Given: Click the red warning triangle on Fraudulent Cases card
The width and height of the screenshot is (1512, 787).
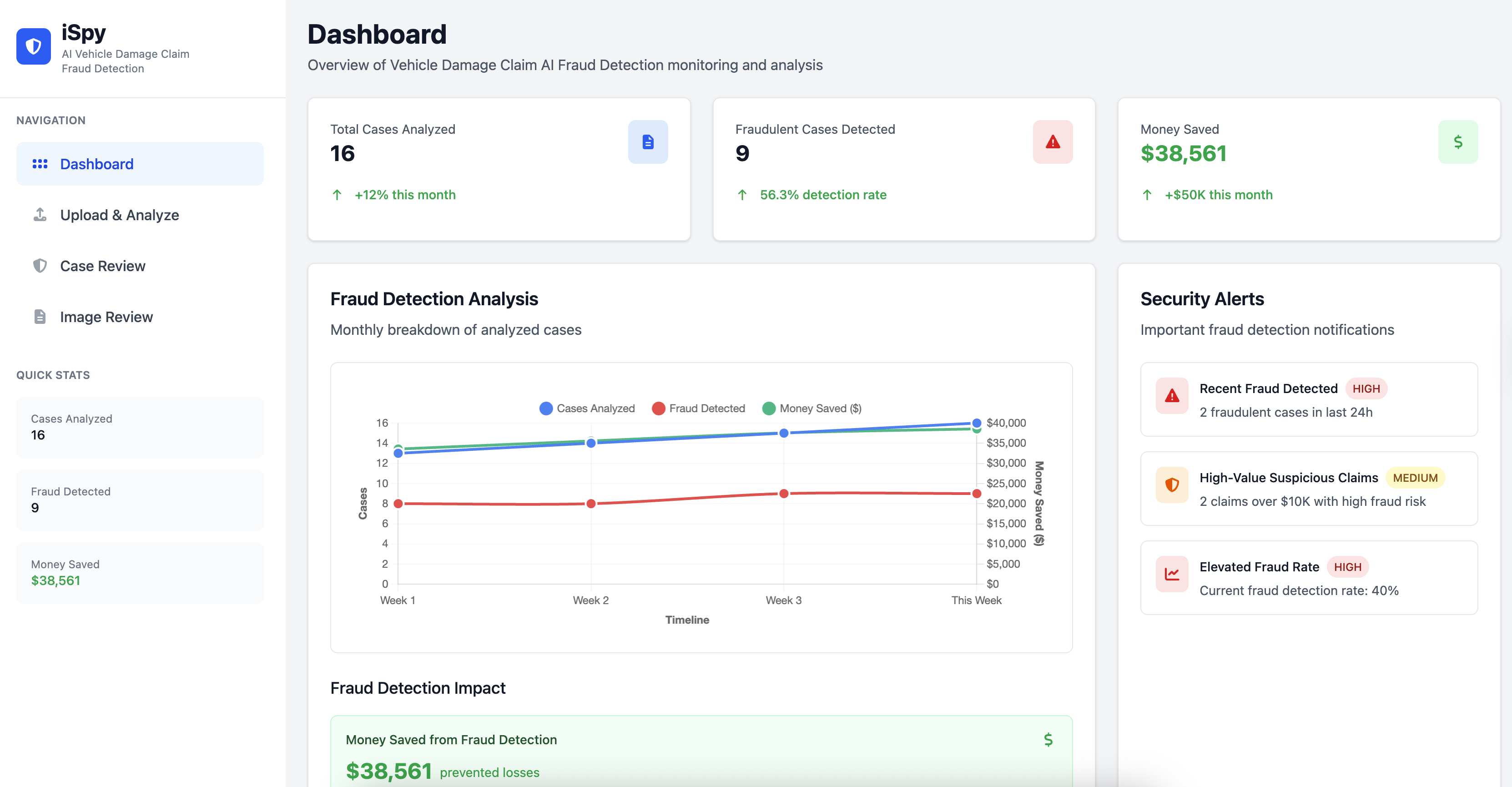Looking at the screenshot, I should pos(1053,142).
